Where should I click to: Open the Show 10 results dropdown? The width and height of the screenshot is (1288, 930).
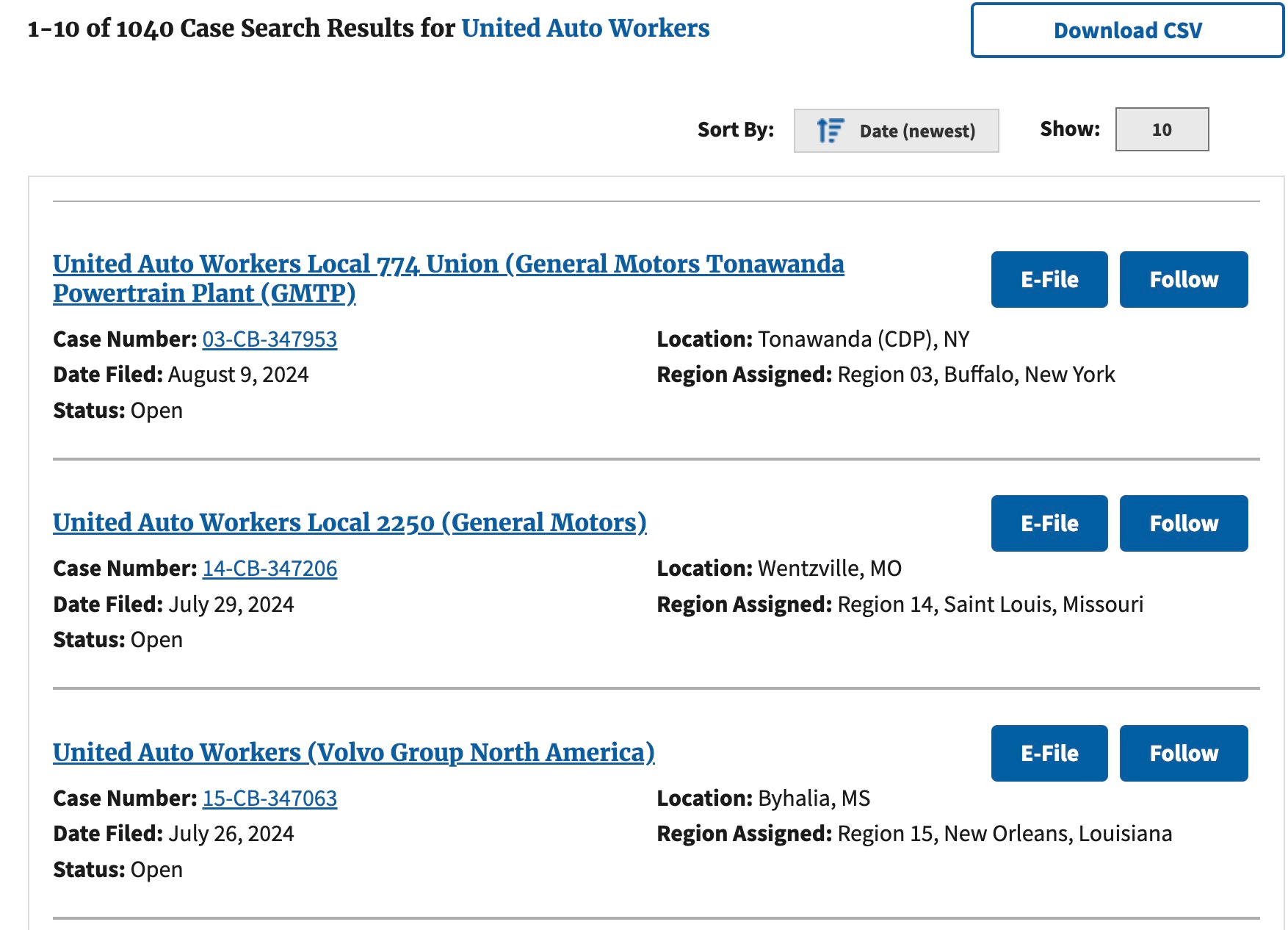click(x=1162, y=129)
